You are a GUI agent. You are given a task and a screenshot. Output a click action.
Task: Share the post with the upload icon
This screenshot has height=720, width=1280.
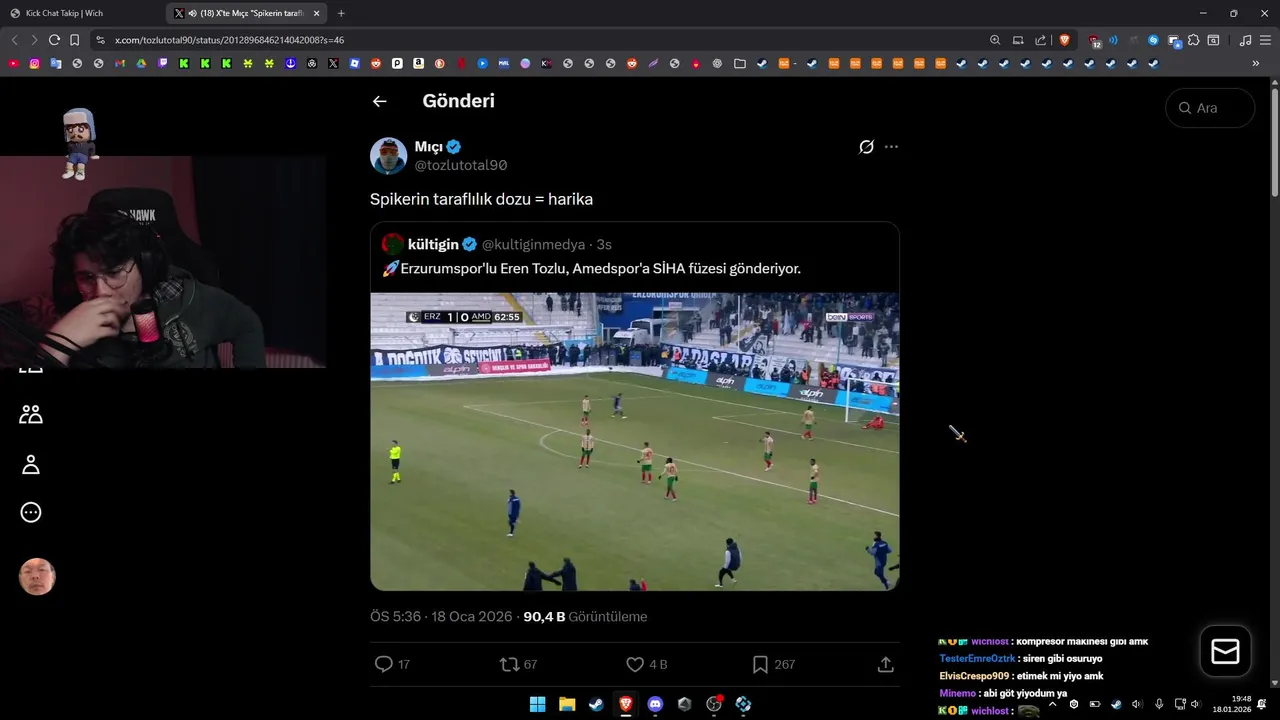(x=885, y=664)
